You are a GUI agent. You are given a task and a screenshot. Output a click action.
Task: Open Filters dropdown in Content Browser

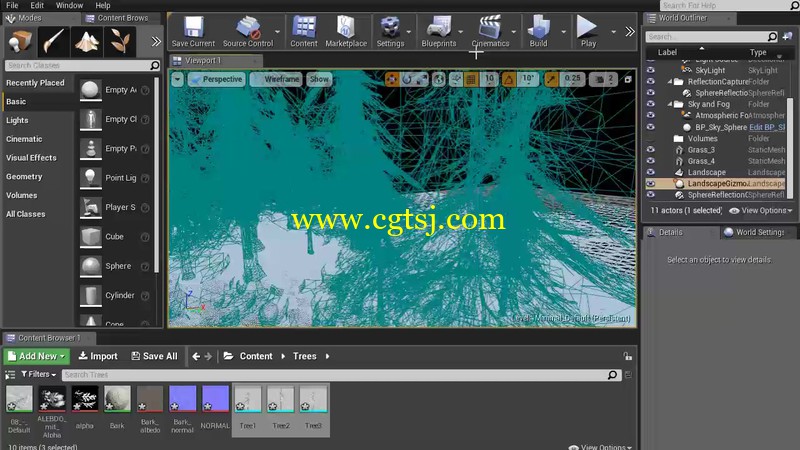[39, 374]
